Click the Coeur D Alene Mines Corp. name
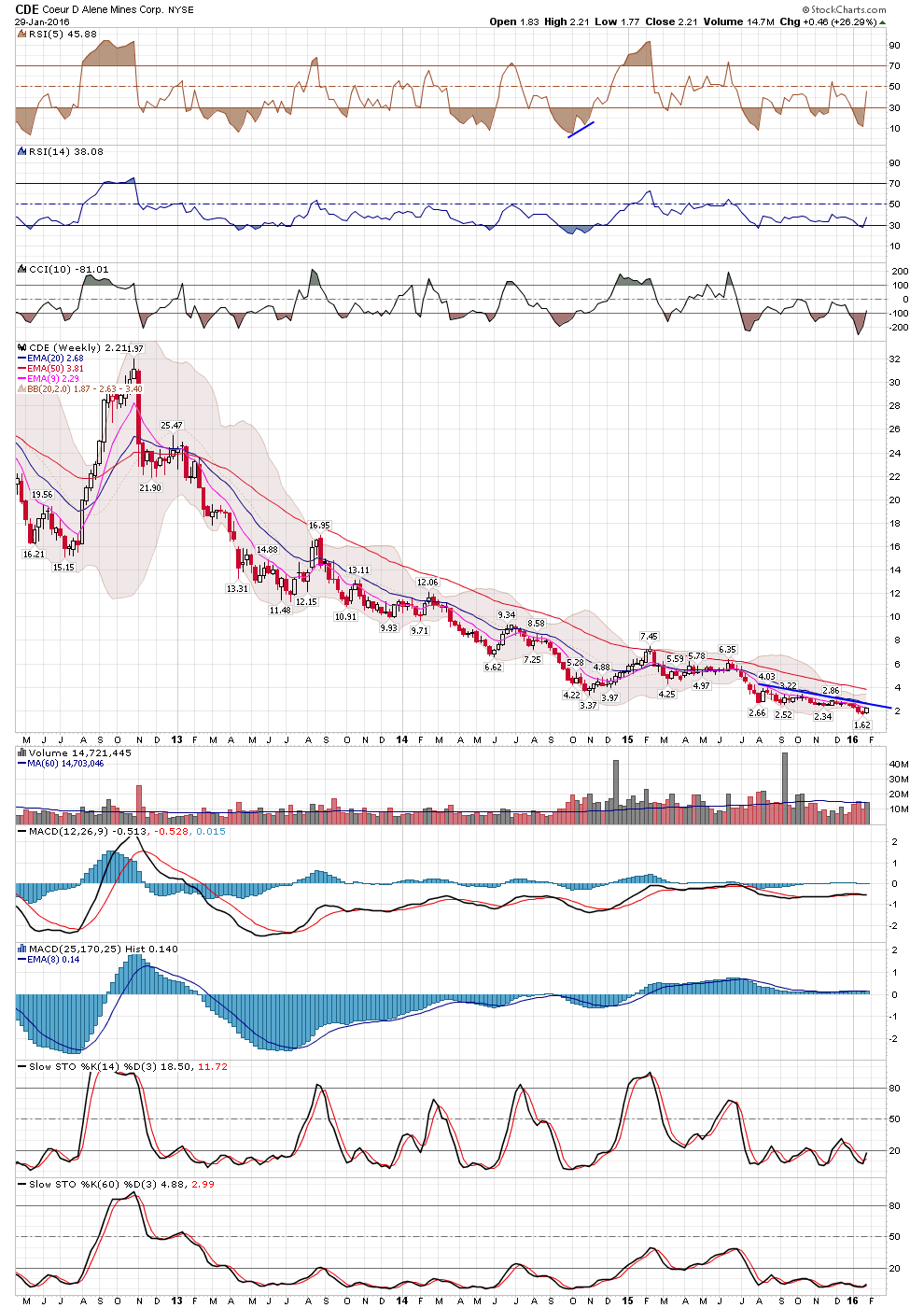924x1308 pixels. 104,10
